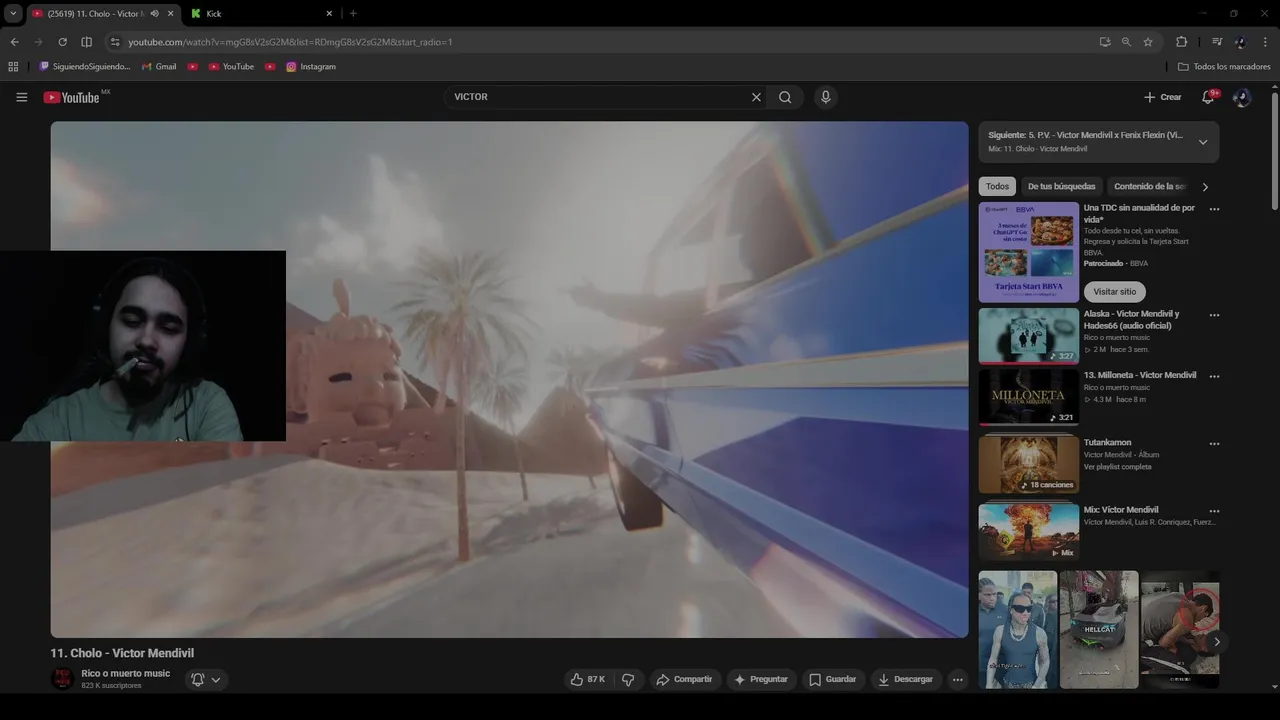Show more filter chips arrow
This screenshot has height=720, width=1280.
1205,186
